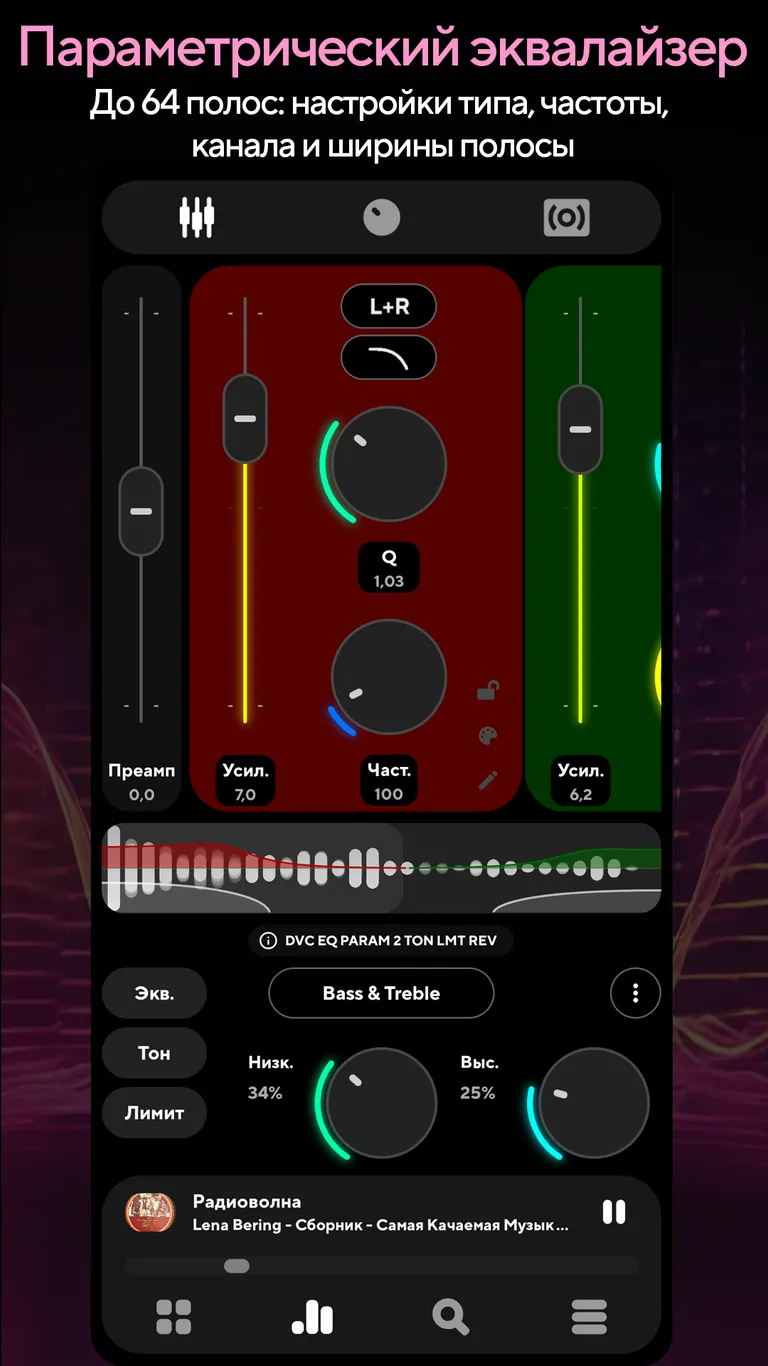Open the Bass & Treble preset button

(x=381, y=993)
